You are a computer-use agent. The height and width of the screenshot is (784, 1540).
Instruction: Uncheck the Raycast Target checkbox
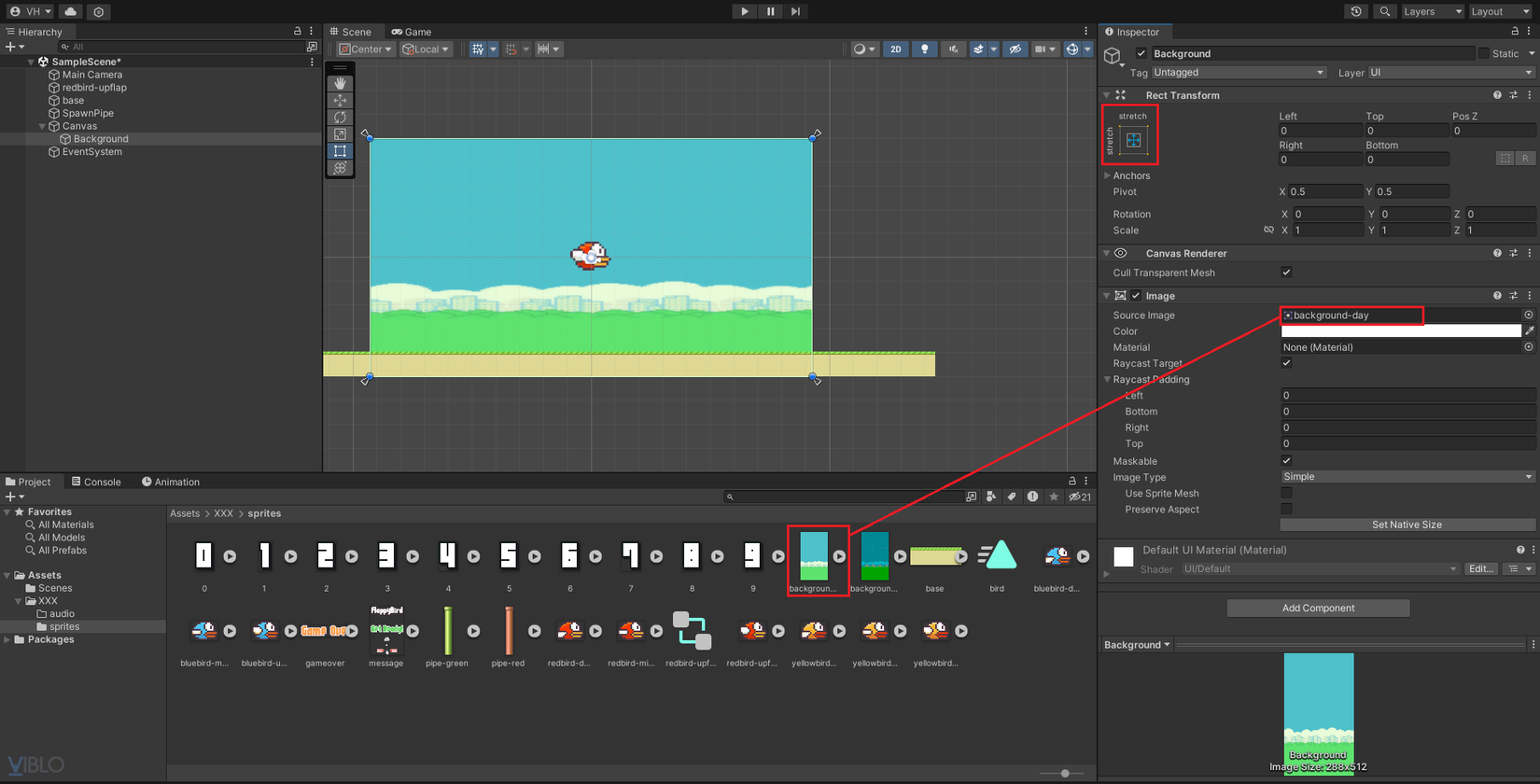(x=1286, y=363)
